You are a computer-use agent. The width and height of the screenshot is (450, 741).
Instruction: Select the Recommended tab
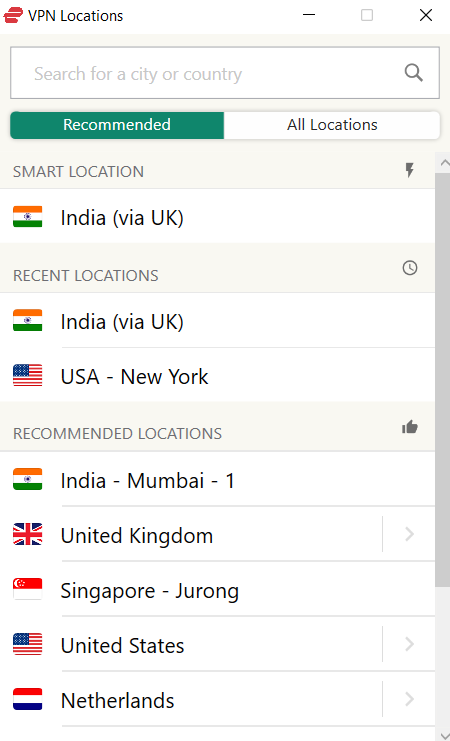click(x=117, y=125)
